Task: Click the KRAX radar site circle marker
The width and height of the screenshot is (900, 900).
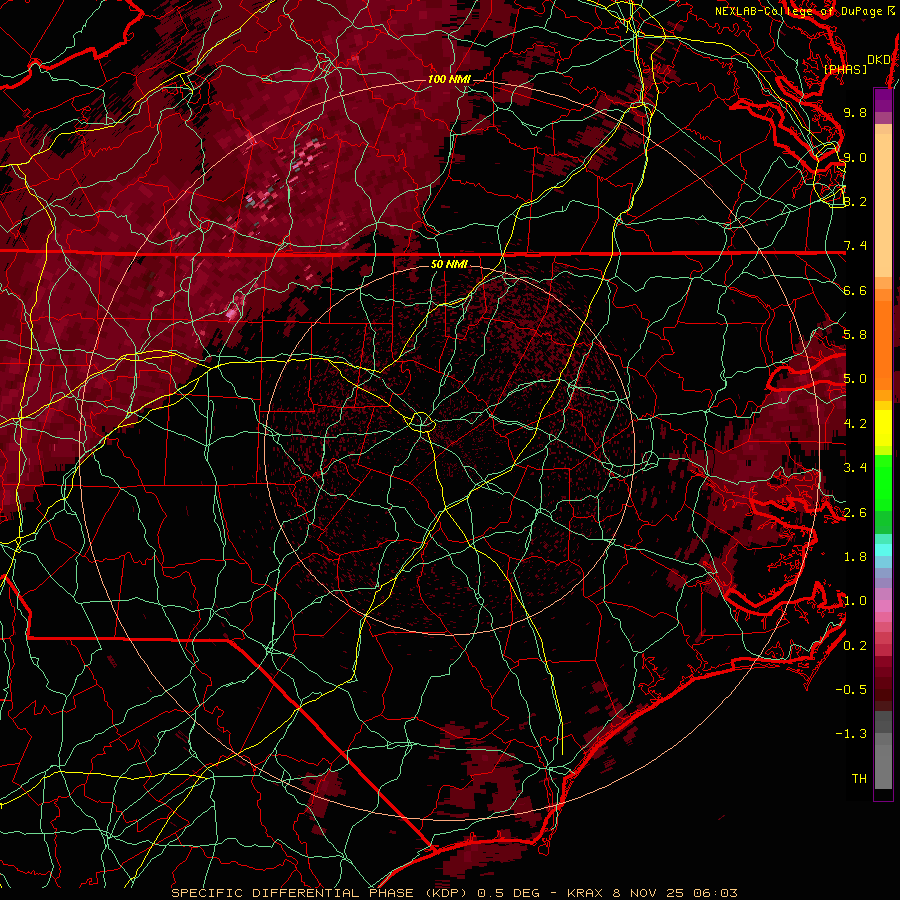Action: coord(422,422)
